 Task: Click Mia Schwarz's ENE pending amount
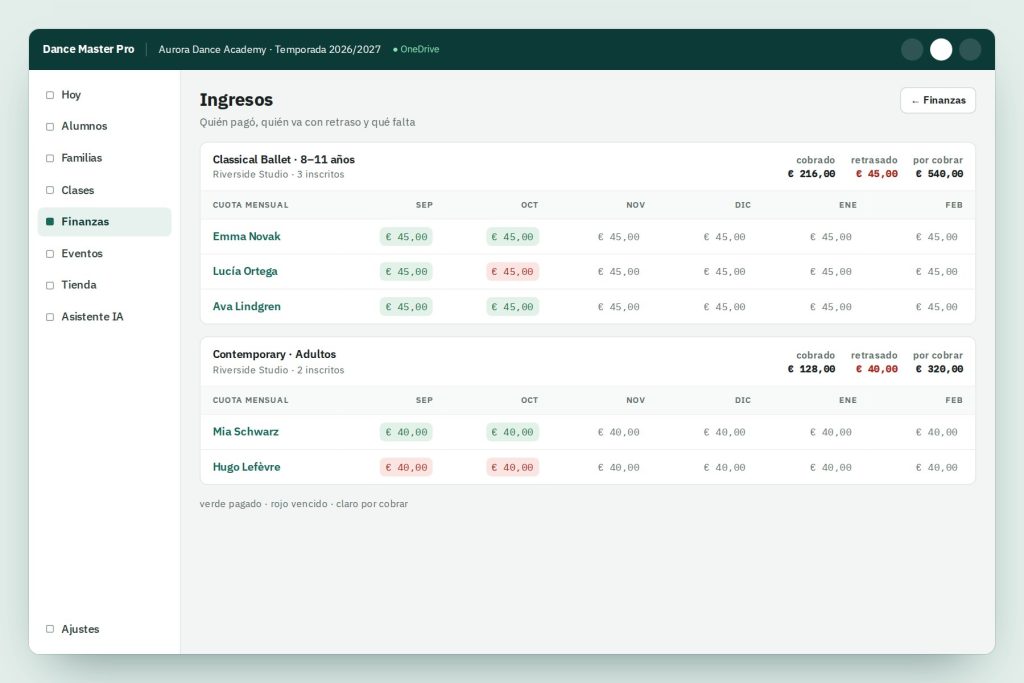pyautogui.click(x=831, y=432)
